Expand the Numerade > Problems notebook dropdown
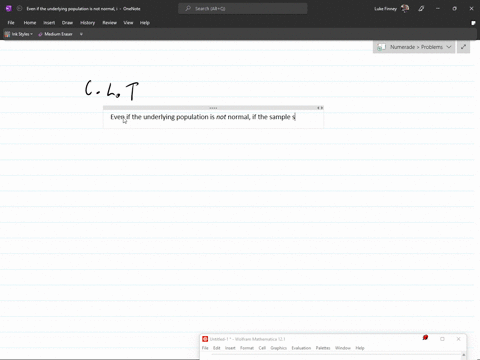480x360 pixels. pyautogui.click(x=449, y=47)
